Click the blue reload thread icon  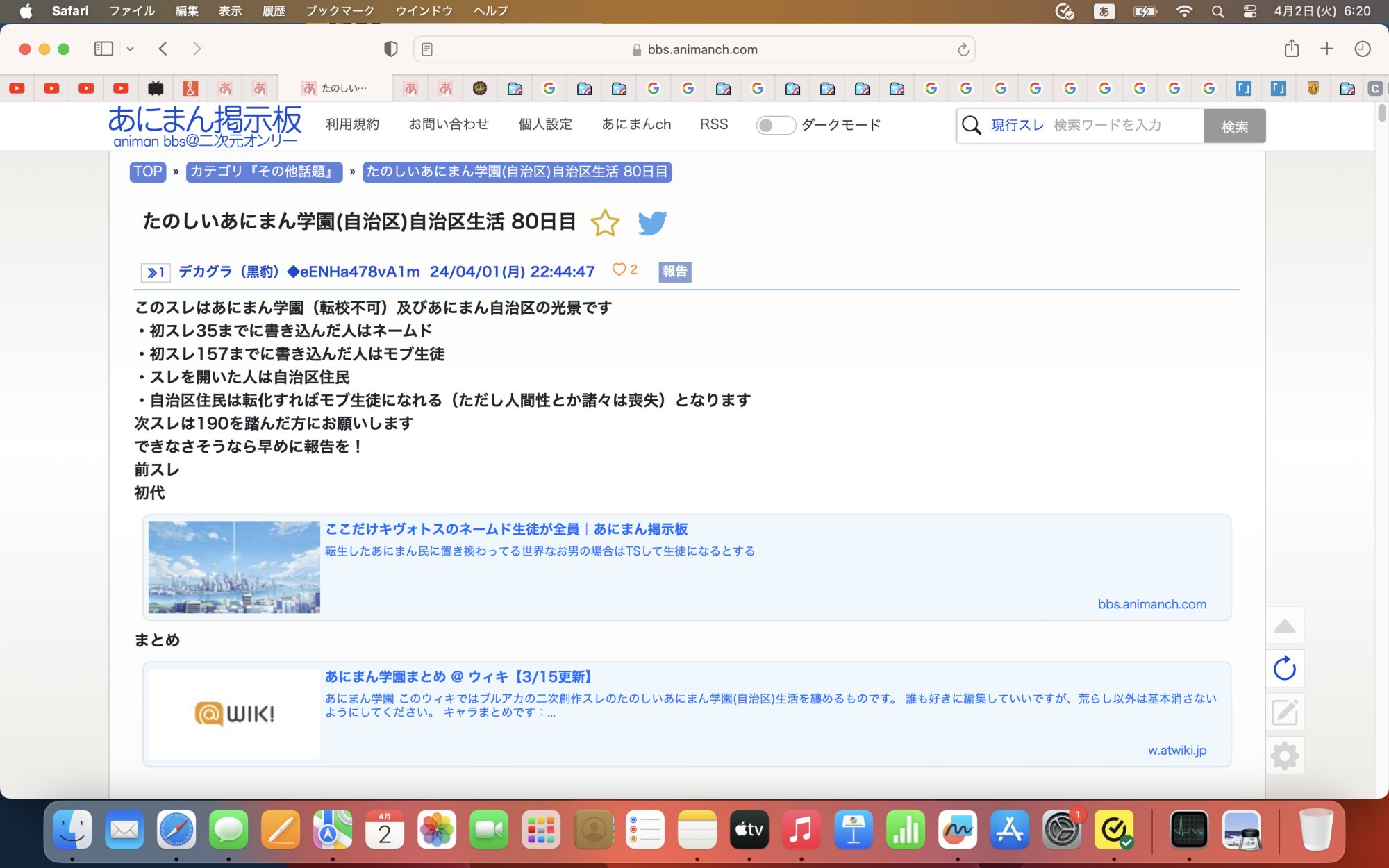[1284, 669]
